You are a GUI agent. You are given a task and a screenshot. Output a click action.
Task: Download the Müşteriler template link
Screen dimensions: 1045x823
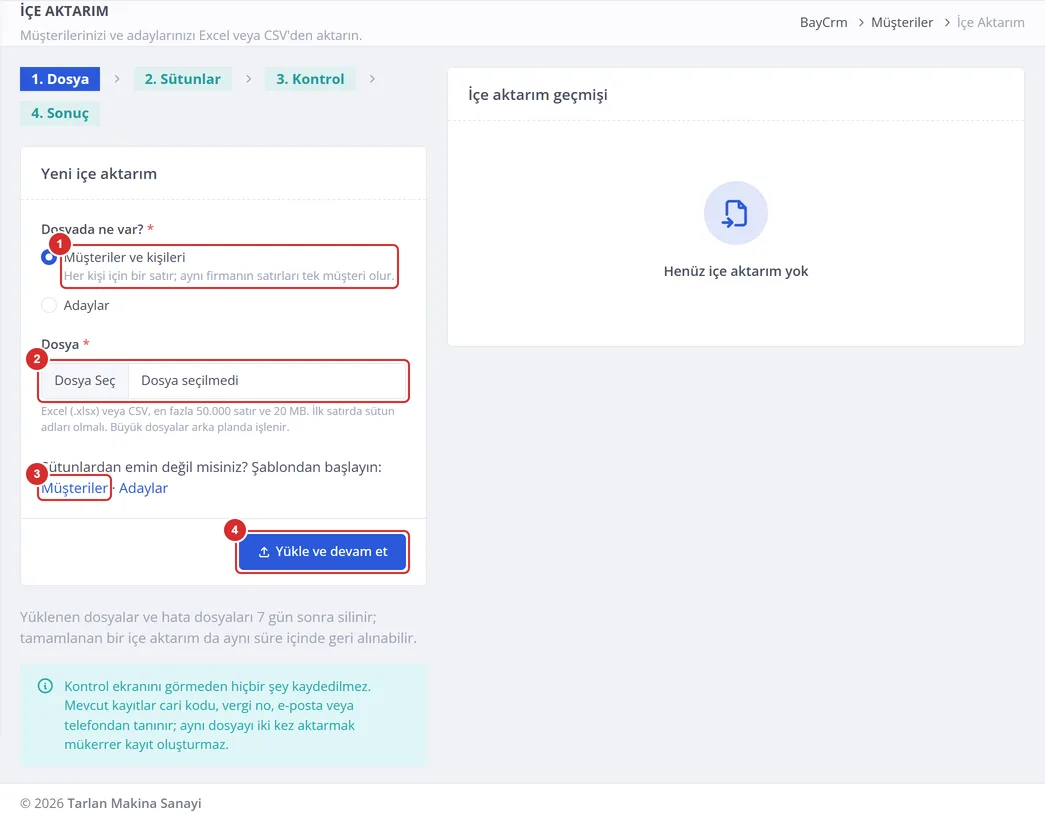(x=75, y=488)
